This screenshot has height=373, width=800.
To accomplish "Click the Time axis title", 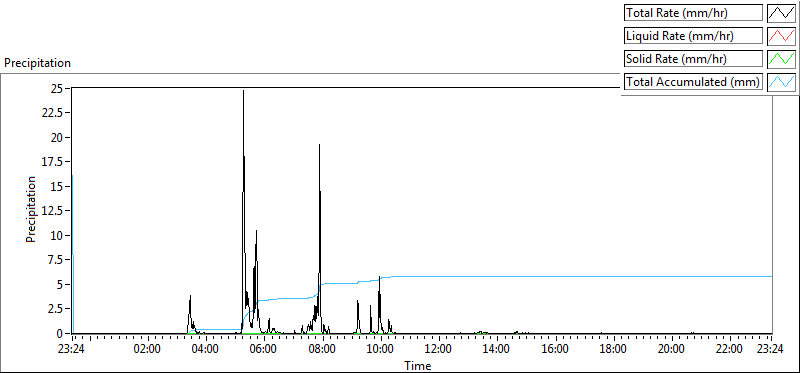I will click(418, 365).
